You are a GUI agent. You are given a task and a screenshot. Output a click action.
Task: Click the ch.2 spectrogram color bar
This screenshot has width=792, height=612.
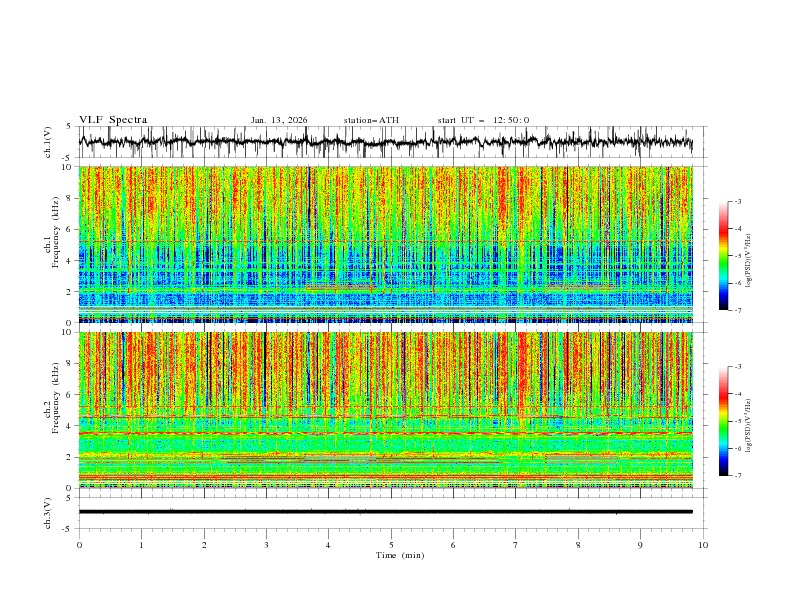pyautogui.click(x=724, y=421)
